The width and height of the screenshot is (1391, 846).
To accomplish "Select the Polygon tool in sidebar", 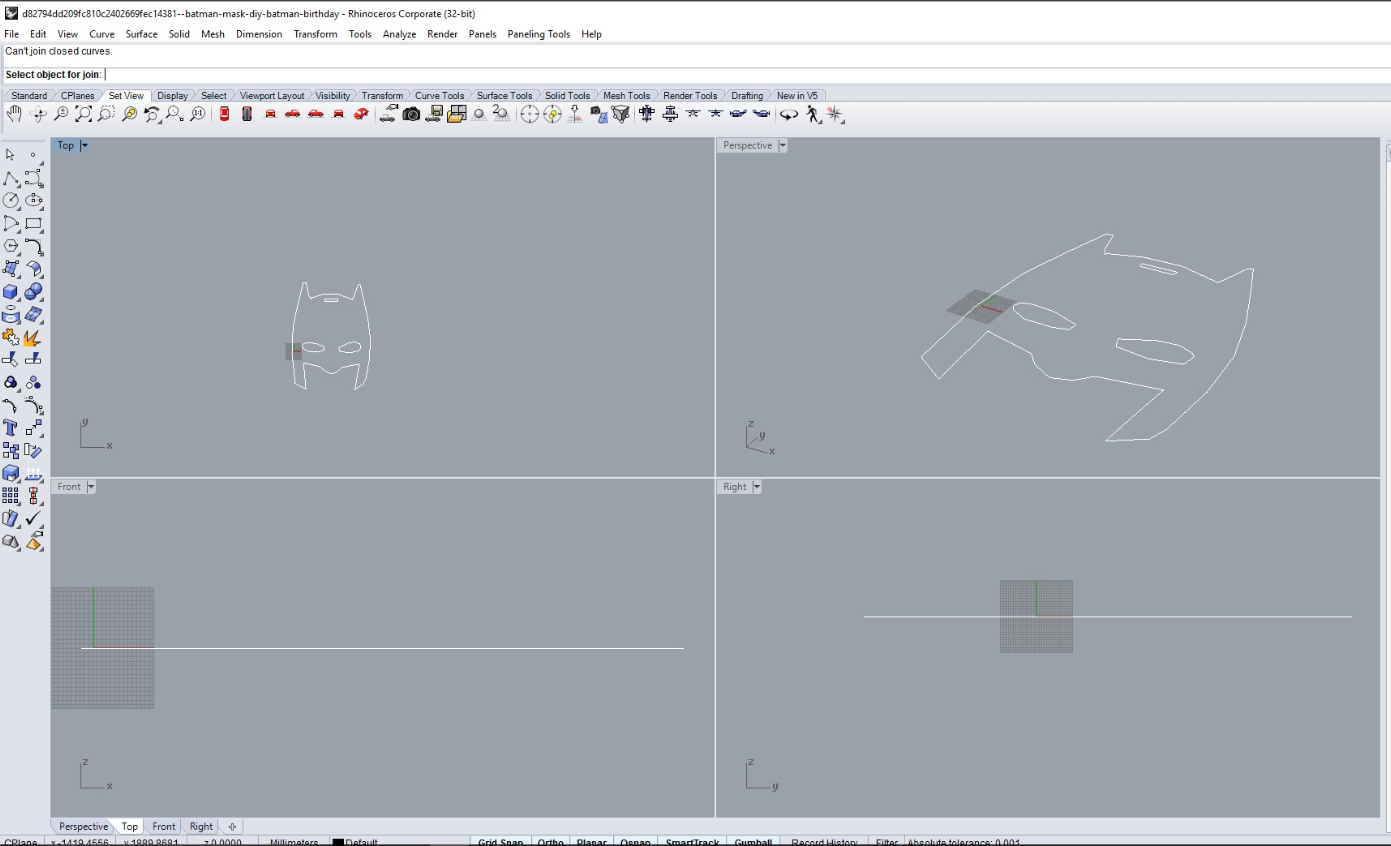I will [x=11, y=246].
